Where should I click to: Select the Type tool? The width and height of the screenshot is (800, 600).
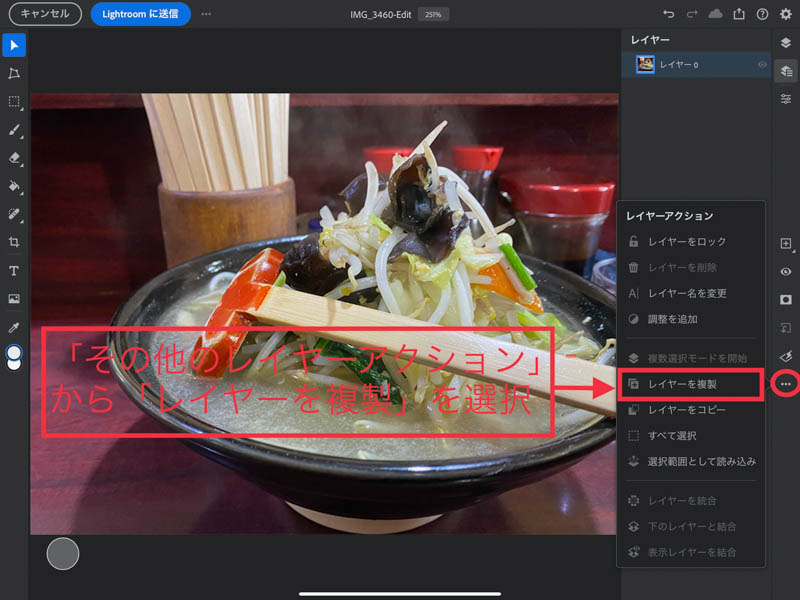[14, 270]
